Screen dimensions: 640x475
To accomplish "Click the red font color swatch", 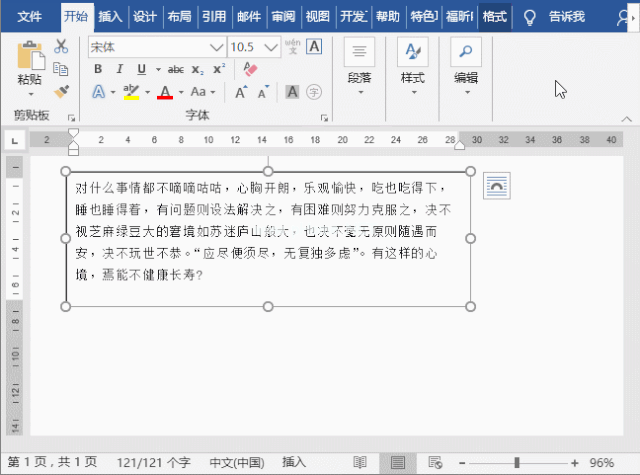I will click(165, 92).
